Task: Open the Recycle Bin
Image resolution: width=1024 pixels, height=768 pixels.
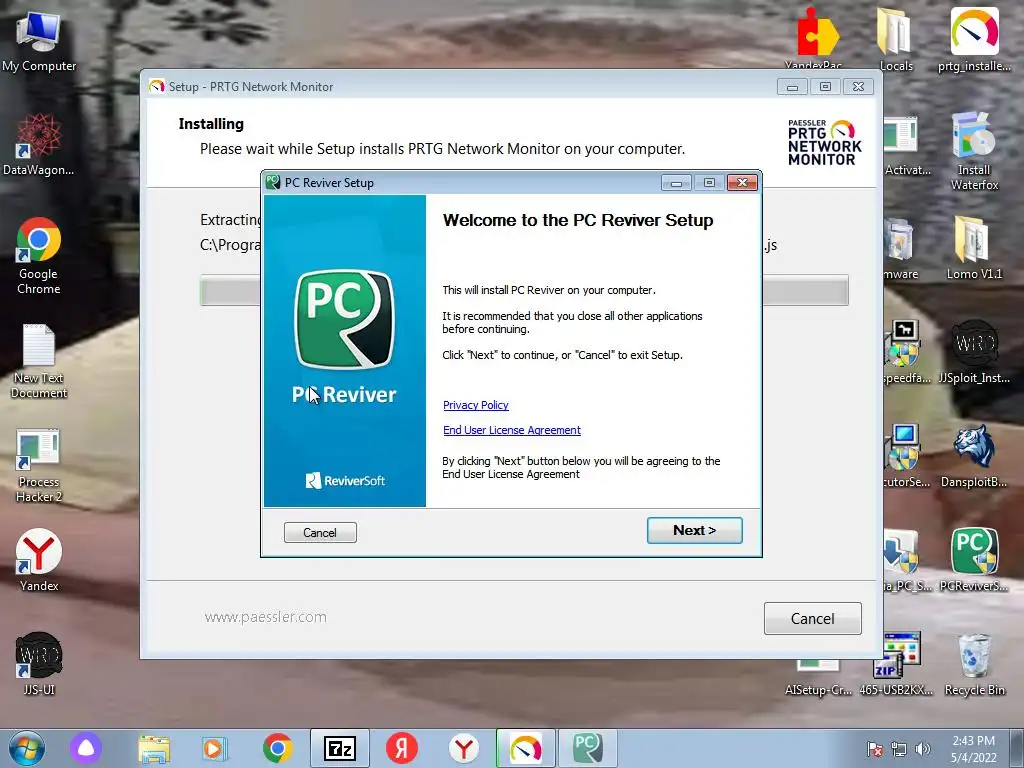Action: pos(974,664)
